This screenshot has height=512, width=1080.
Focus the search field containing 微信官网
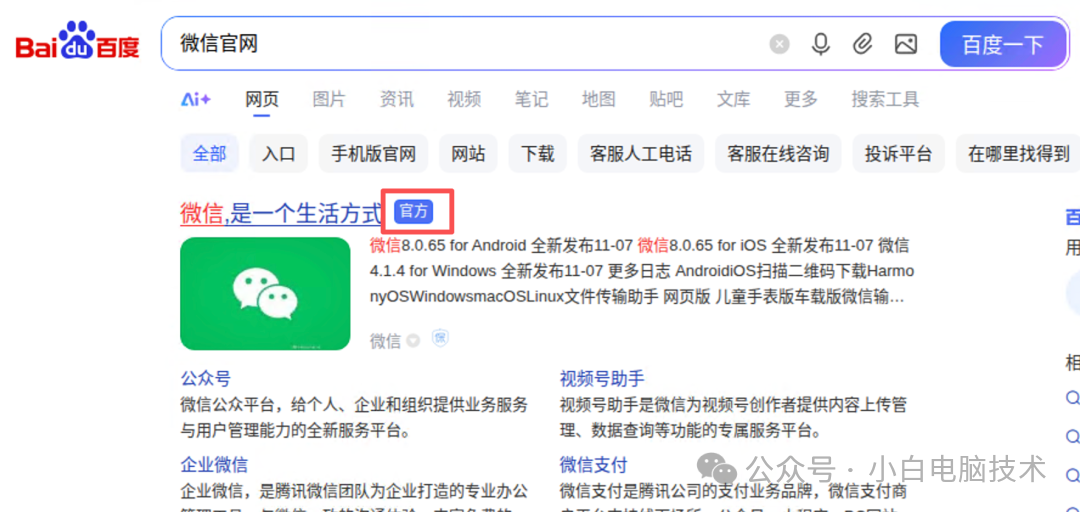pyautogui.click(x=468, y=45)
